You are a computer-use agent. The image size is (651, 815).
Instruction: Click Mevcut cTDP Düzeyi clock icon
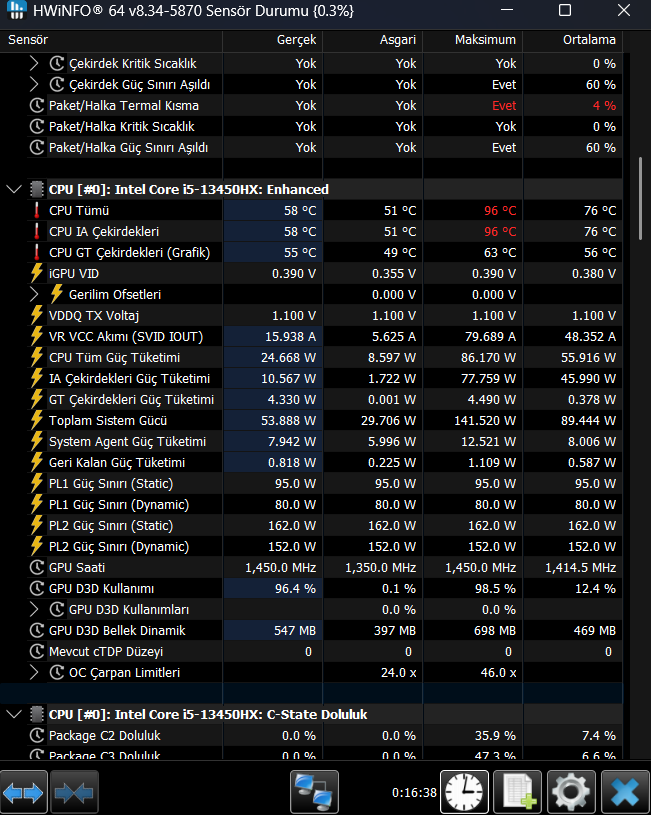(36, 651)
